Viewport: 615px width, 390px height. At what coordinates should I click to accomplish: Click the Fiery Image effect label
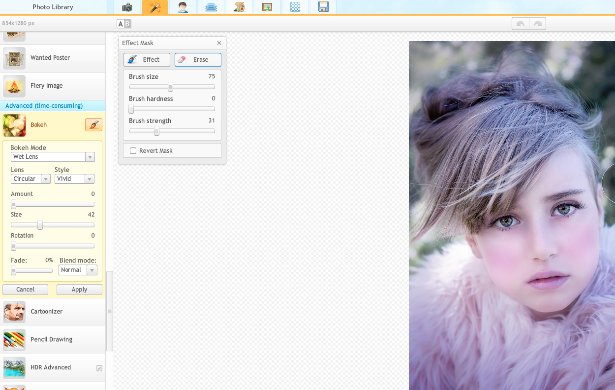coord(46,86)
